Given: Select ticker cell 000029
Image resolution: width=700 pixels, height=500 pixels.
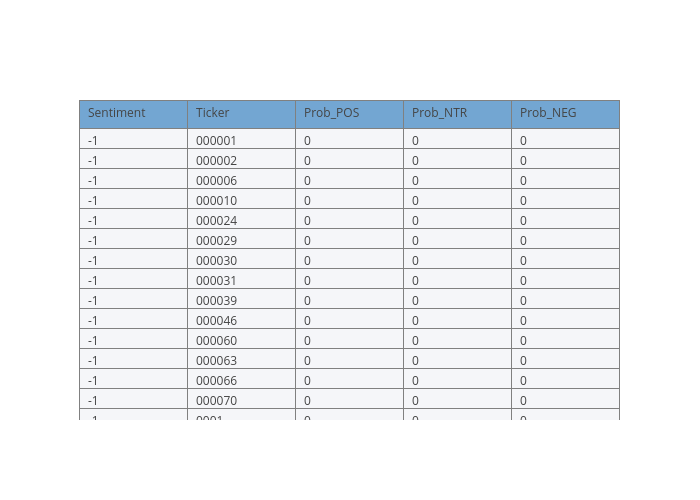Looking at the screenshot, I should (x=216, y=241).
